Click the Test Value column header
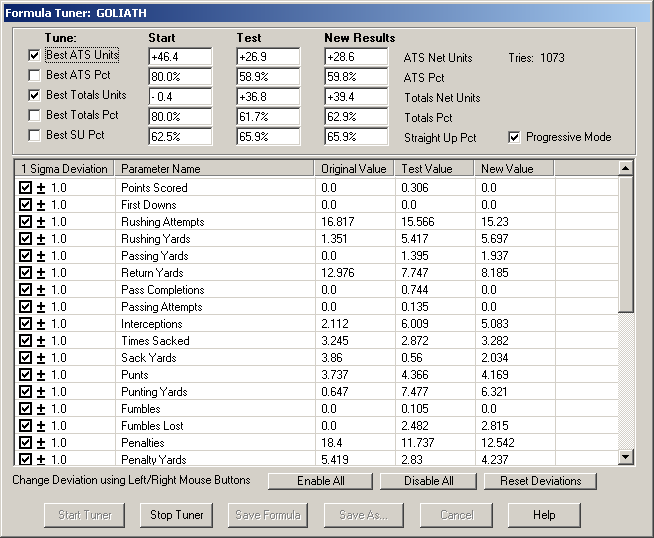Viewport: 654px width, 538px height. tap(434, 168)
